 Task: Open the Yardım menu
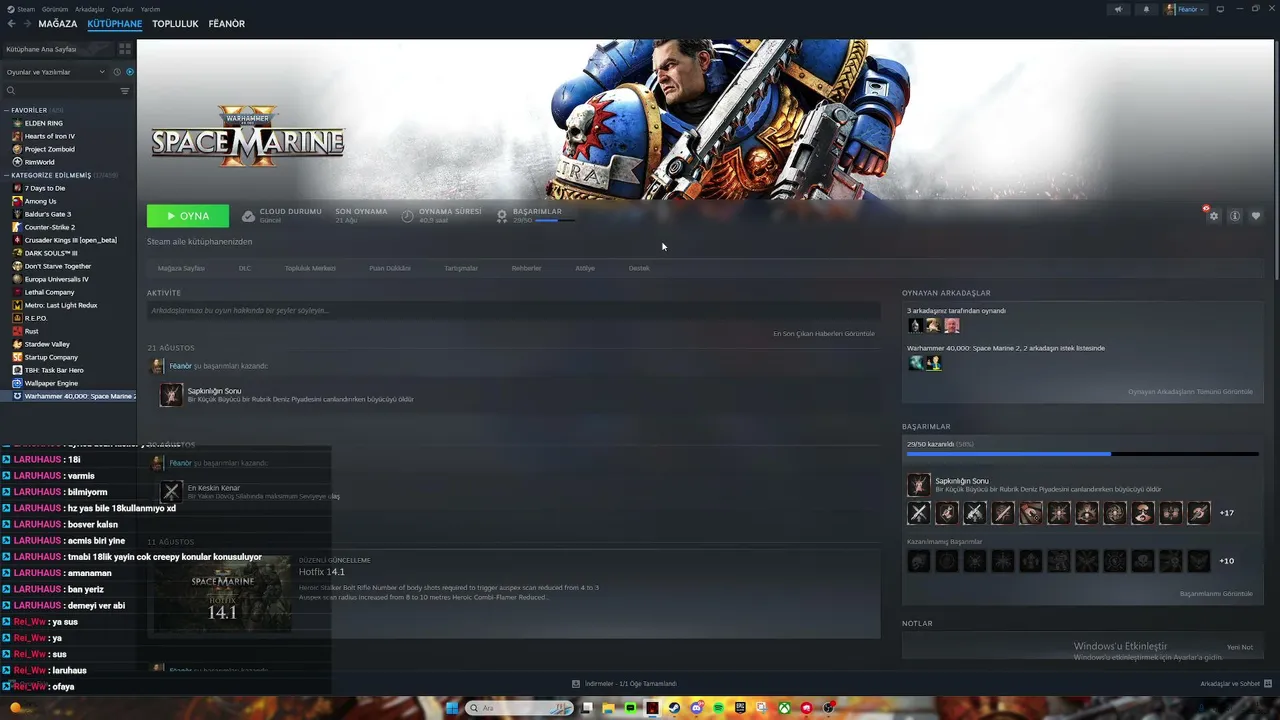point(151,9)
